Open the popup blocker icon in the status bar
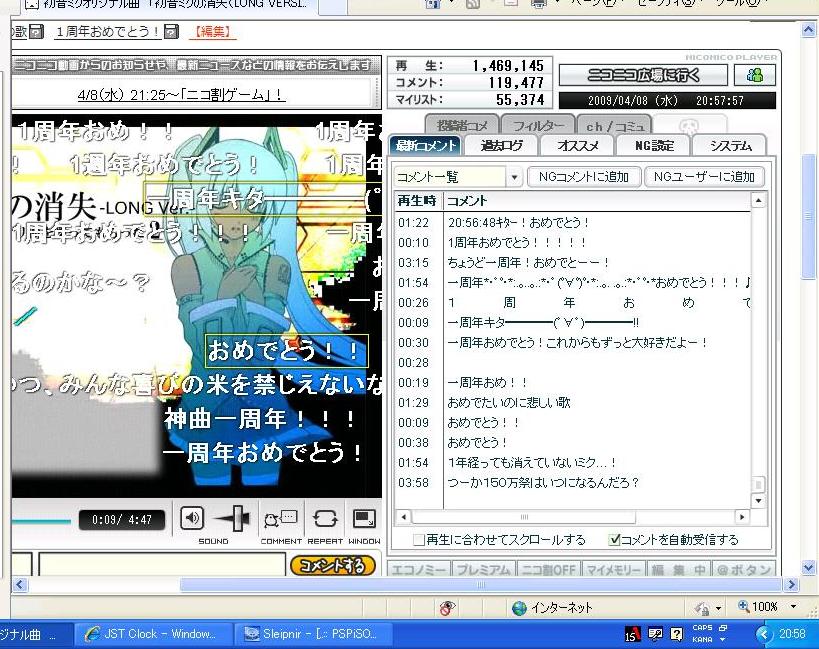Screen dimensions: 819x649 [x=447, y=608]
